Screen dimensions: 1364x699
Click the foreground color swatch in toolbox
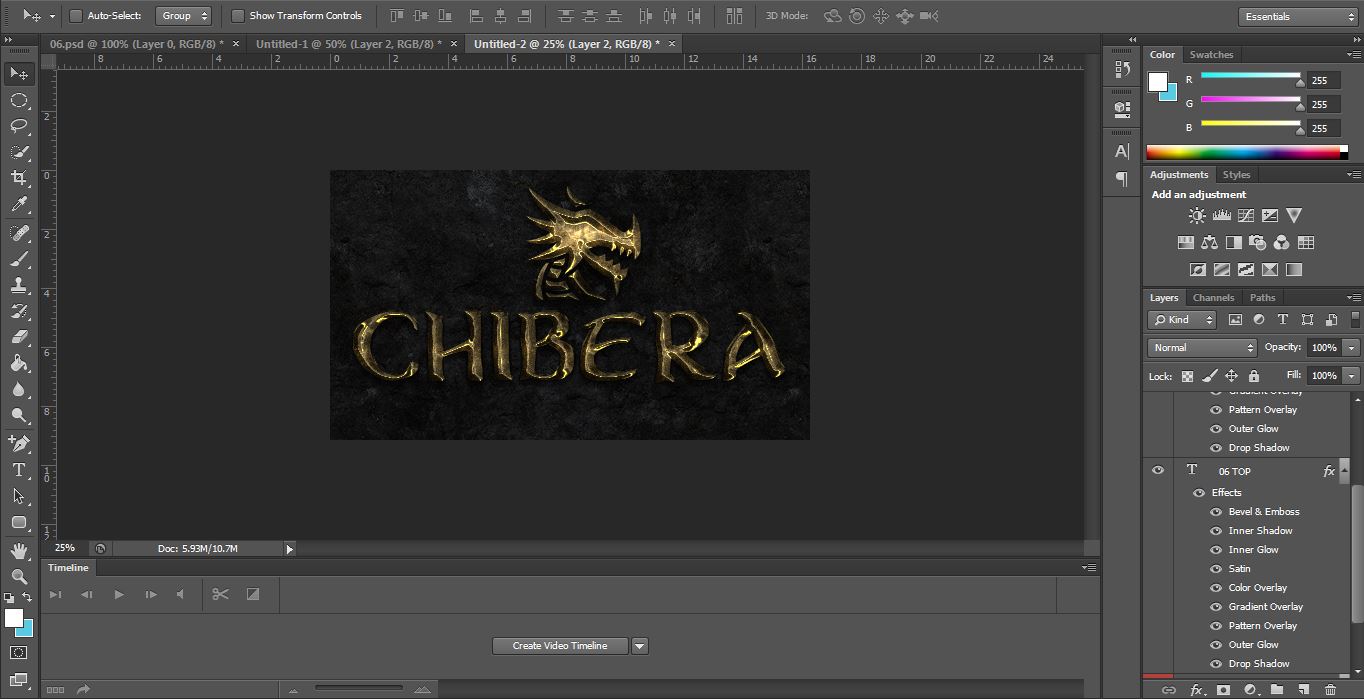point(14,619)
